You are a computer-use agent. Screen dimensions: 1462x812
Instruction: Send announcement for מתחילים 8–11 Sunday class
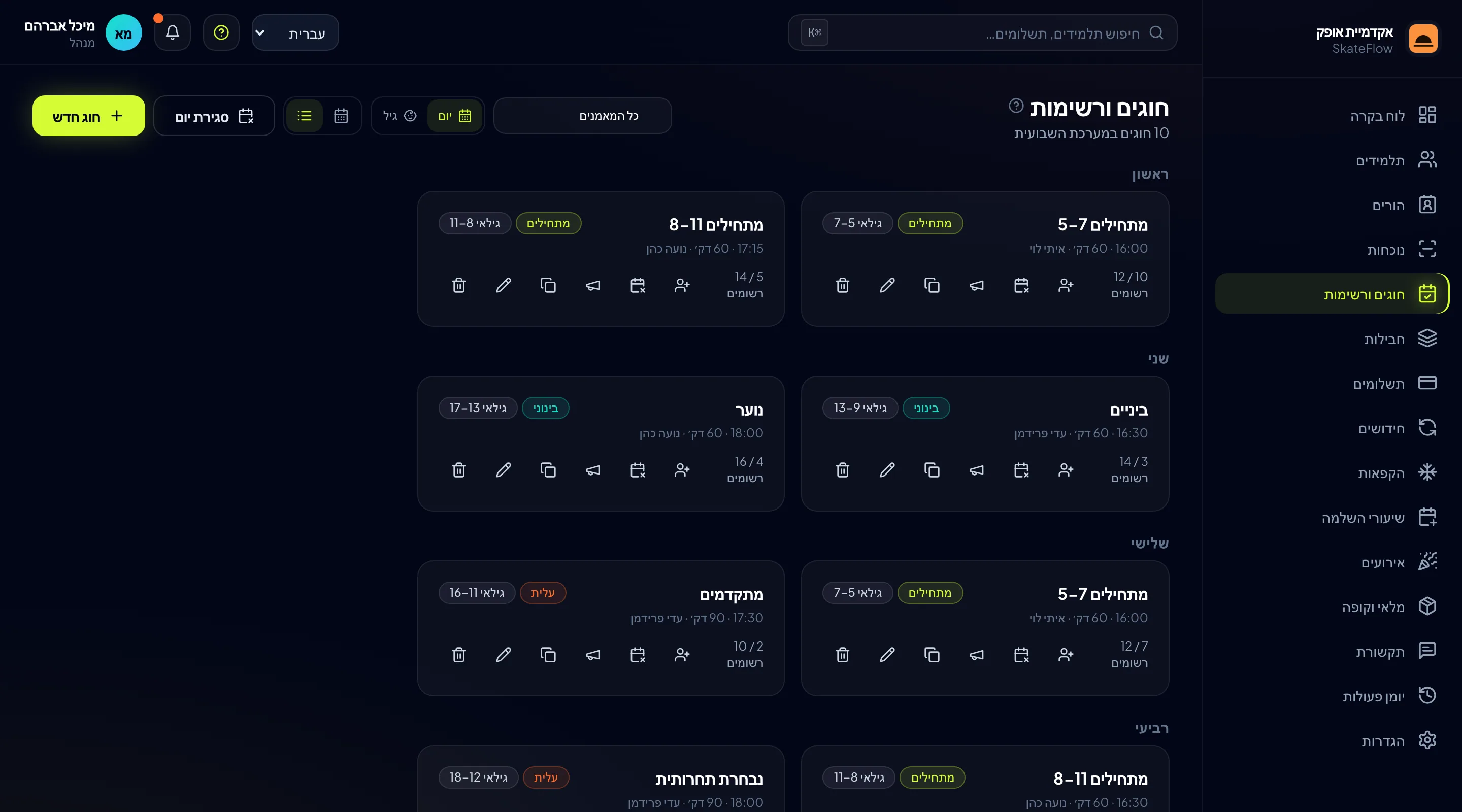(592, 285)
